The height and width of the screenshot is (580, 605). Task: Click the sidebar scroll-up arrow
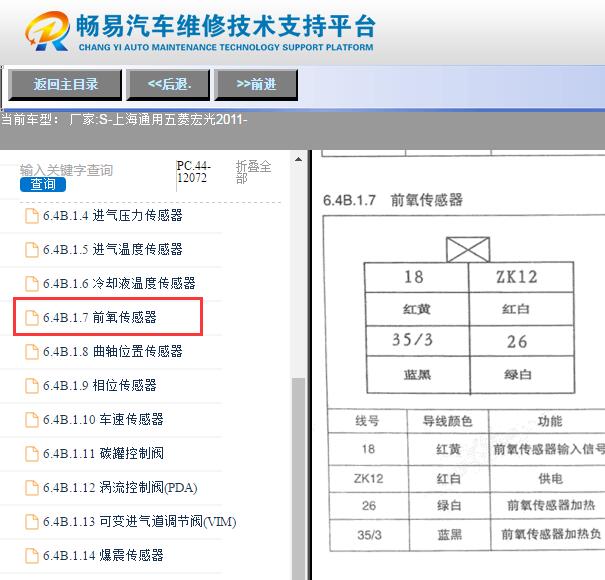click(x=298, y=159)
